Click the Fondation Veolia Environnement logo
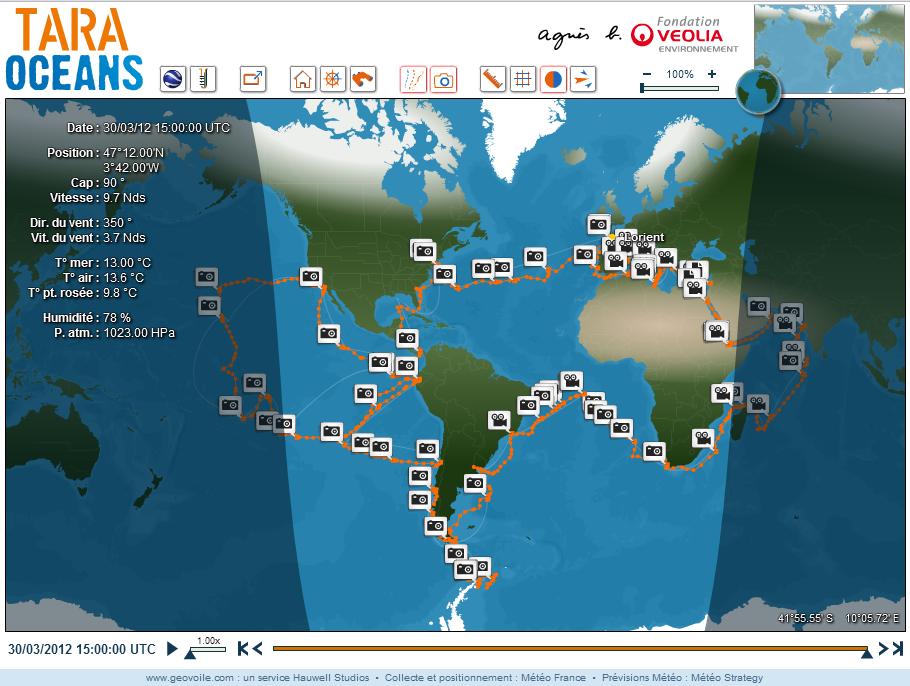This screenshot has width=910, height=686. click(685, 35)
